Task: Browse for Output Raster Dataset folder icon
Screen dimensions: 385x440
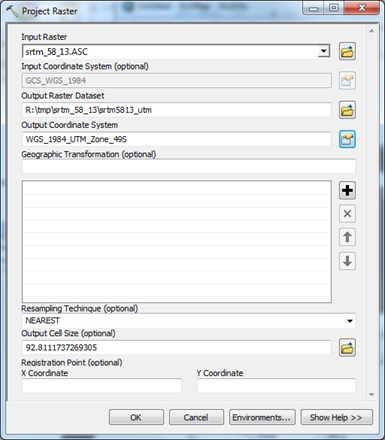Action: click(347, 110)
